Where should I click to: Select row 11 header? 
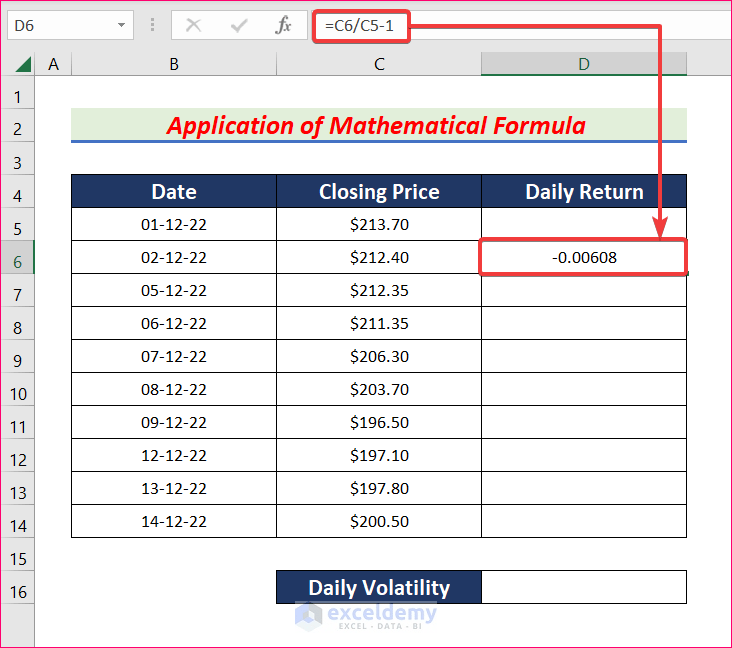click(18, 423)
